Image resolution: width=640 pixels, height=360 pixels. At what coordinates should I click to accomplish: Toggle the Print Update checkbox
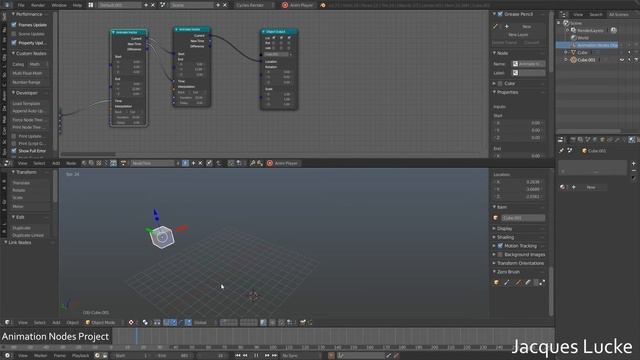coord(14,136)
